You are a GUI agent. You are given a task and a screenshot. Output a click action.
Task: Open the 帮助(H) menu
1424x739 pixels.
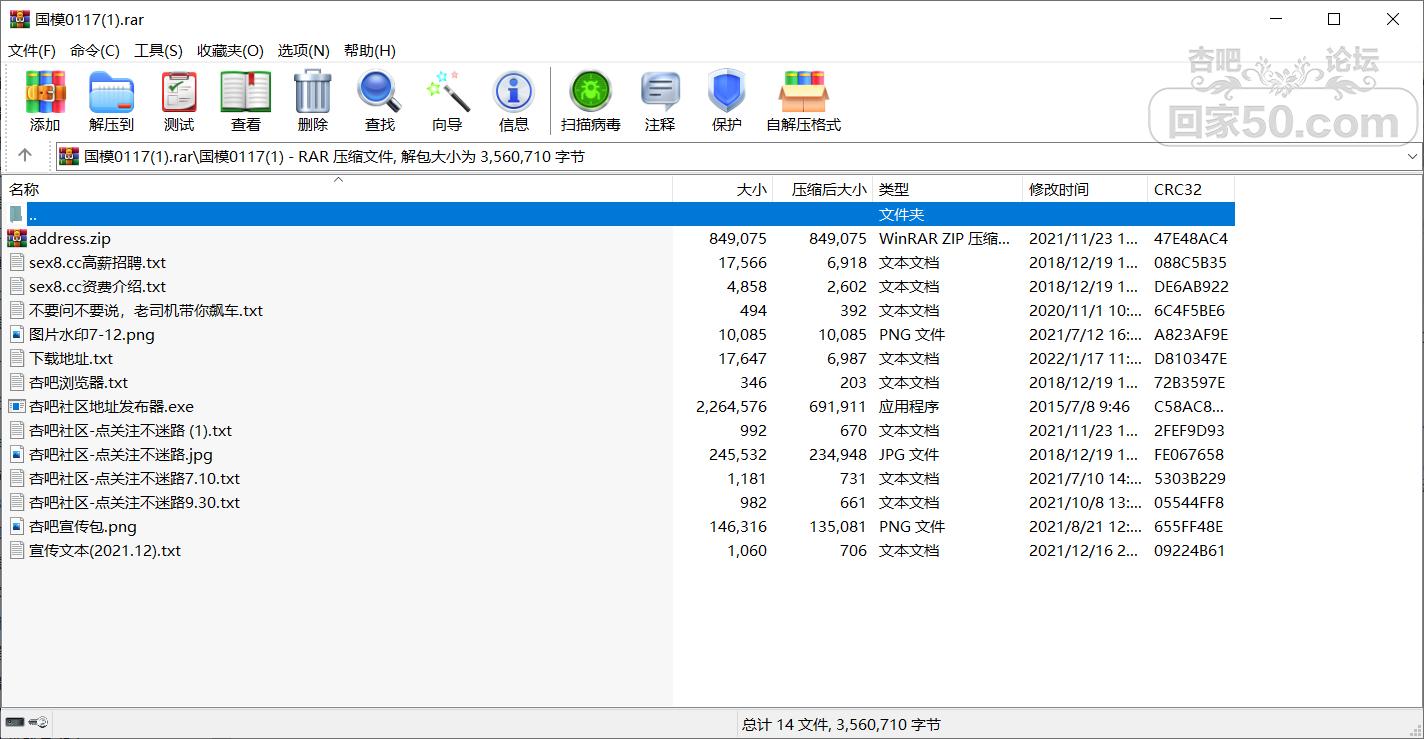370,50
